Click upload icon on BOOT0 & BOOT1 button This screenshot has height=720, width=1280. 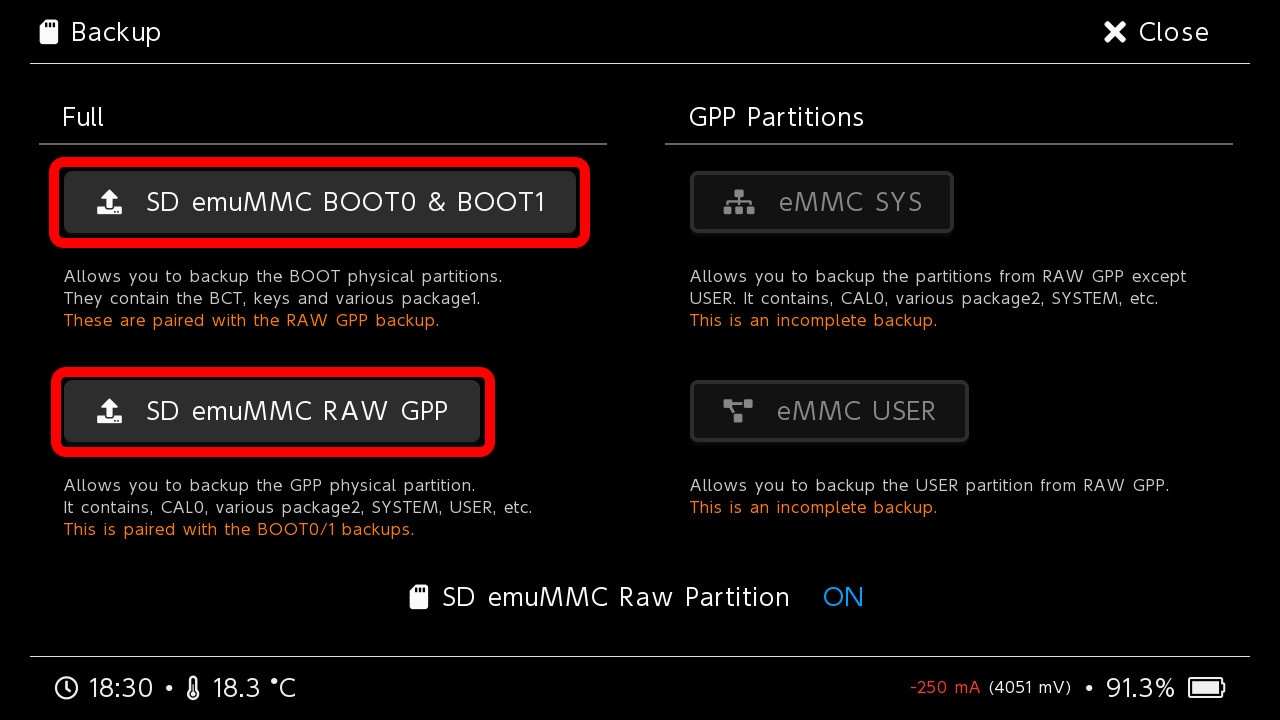pos(109,203)
